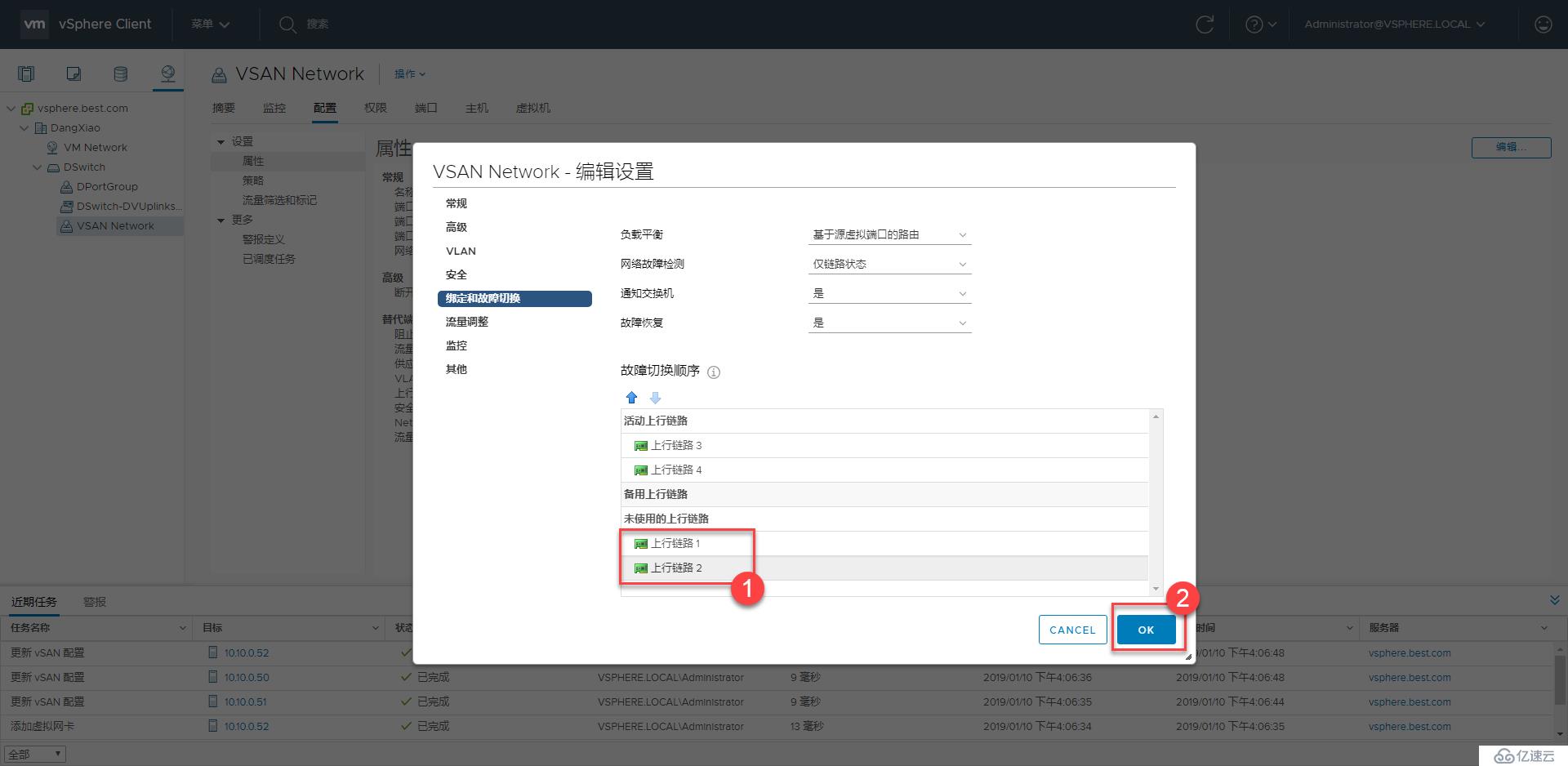Click the vm logo in header

point(34,24)
